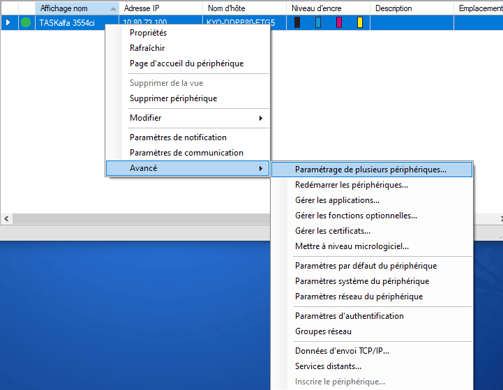
Task: Click the Niveau d'encre column header
Action: 328,8
